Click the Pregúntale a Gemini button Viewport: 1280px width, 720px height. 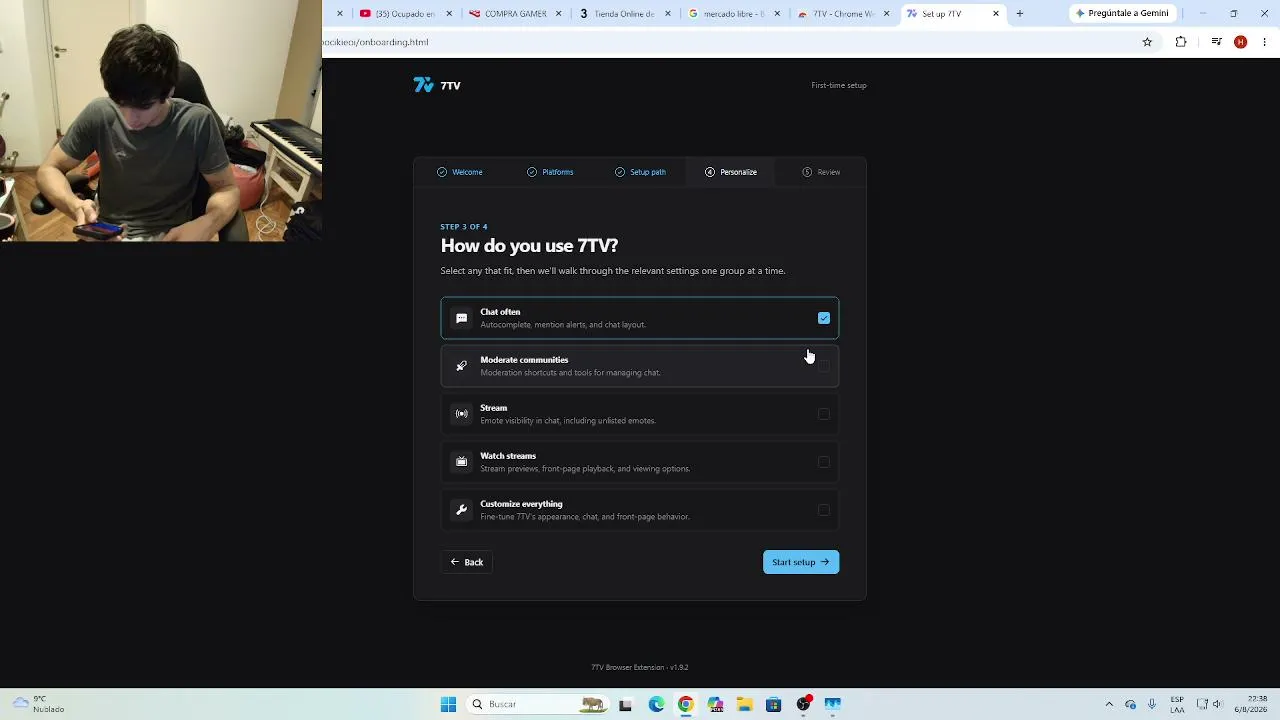pyautogui.click(x=1122, y=14)
